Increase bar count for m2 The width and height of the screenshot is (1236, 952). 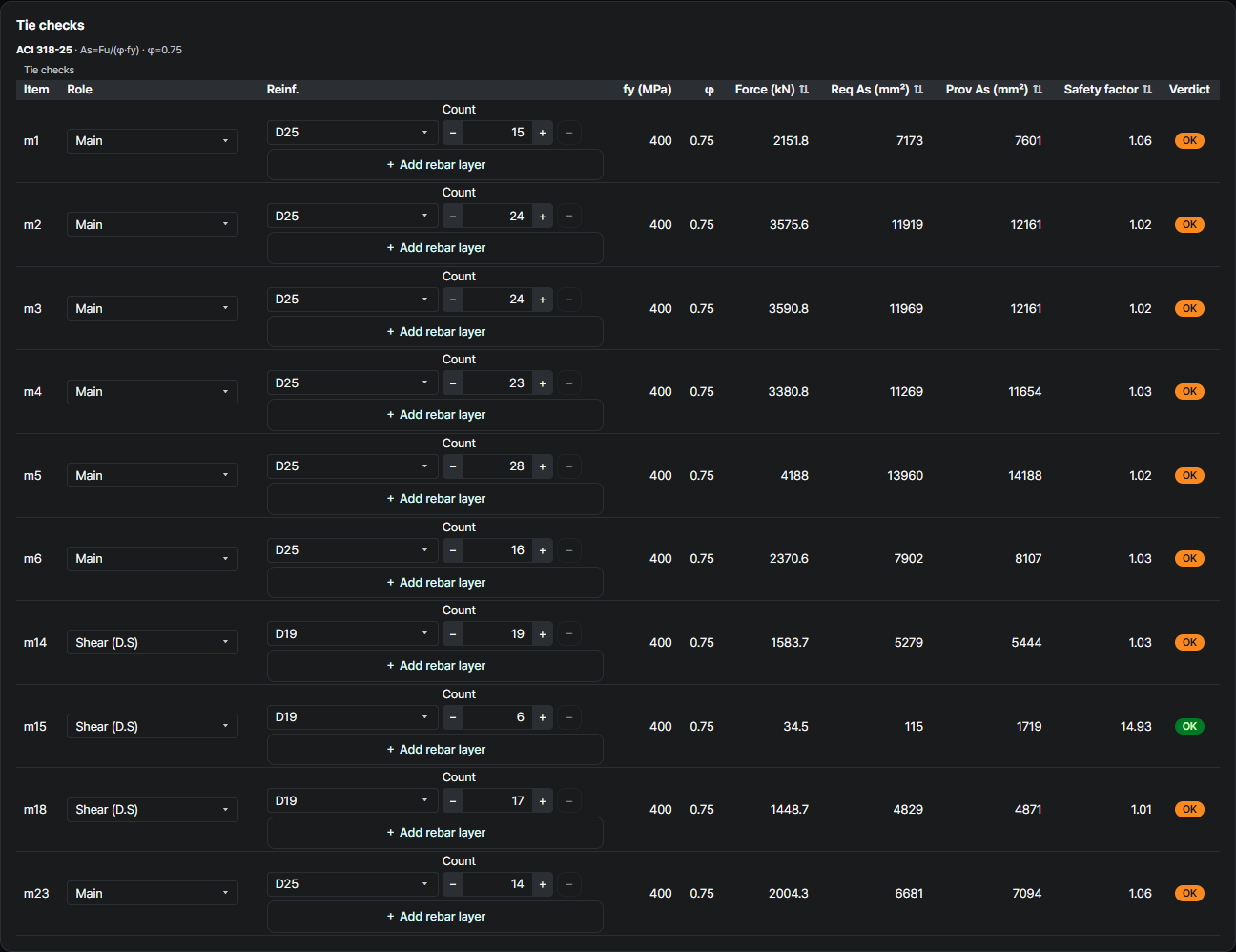coord(543,217)
